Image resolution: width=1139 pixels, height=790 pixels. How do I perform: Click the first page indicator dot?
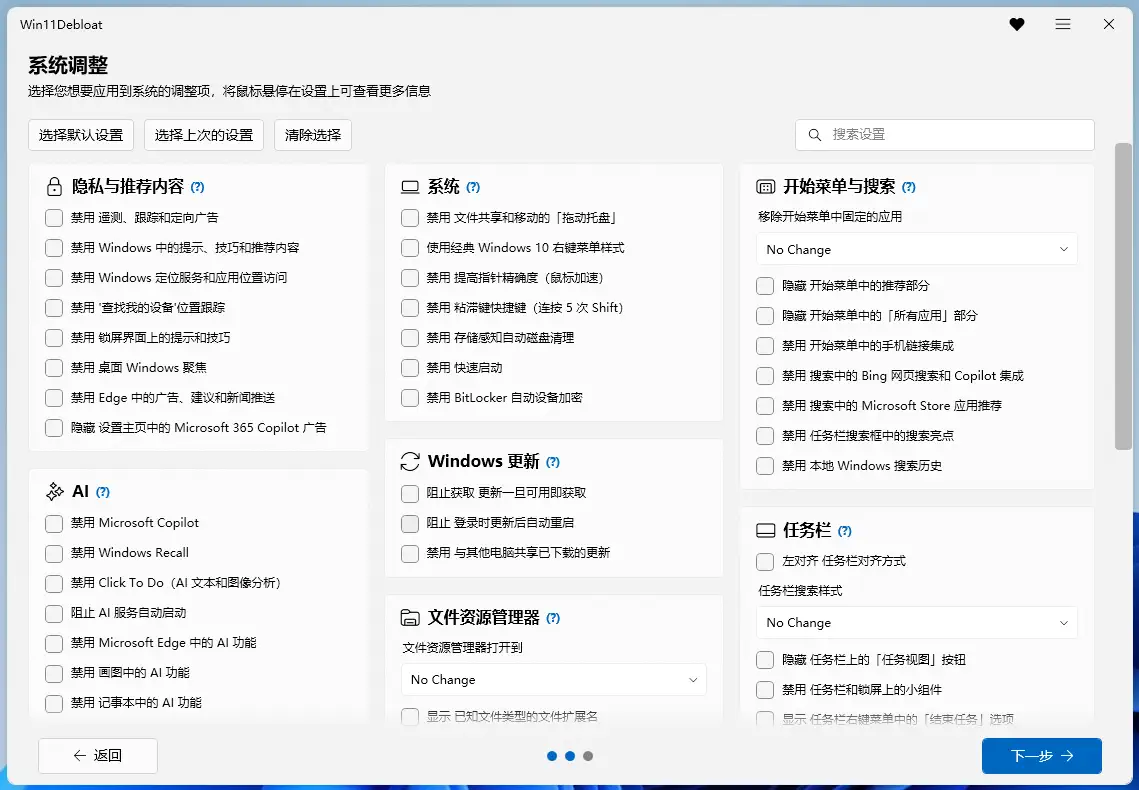(x=552, y=756)
